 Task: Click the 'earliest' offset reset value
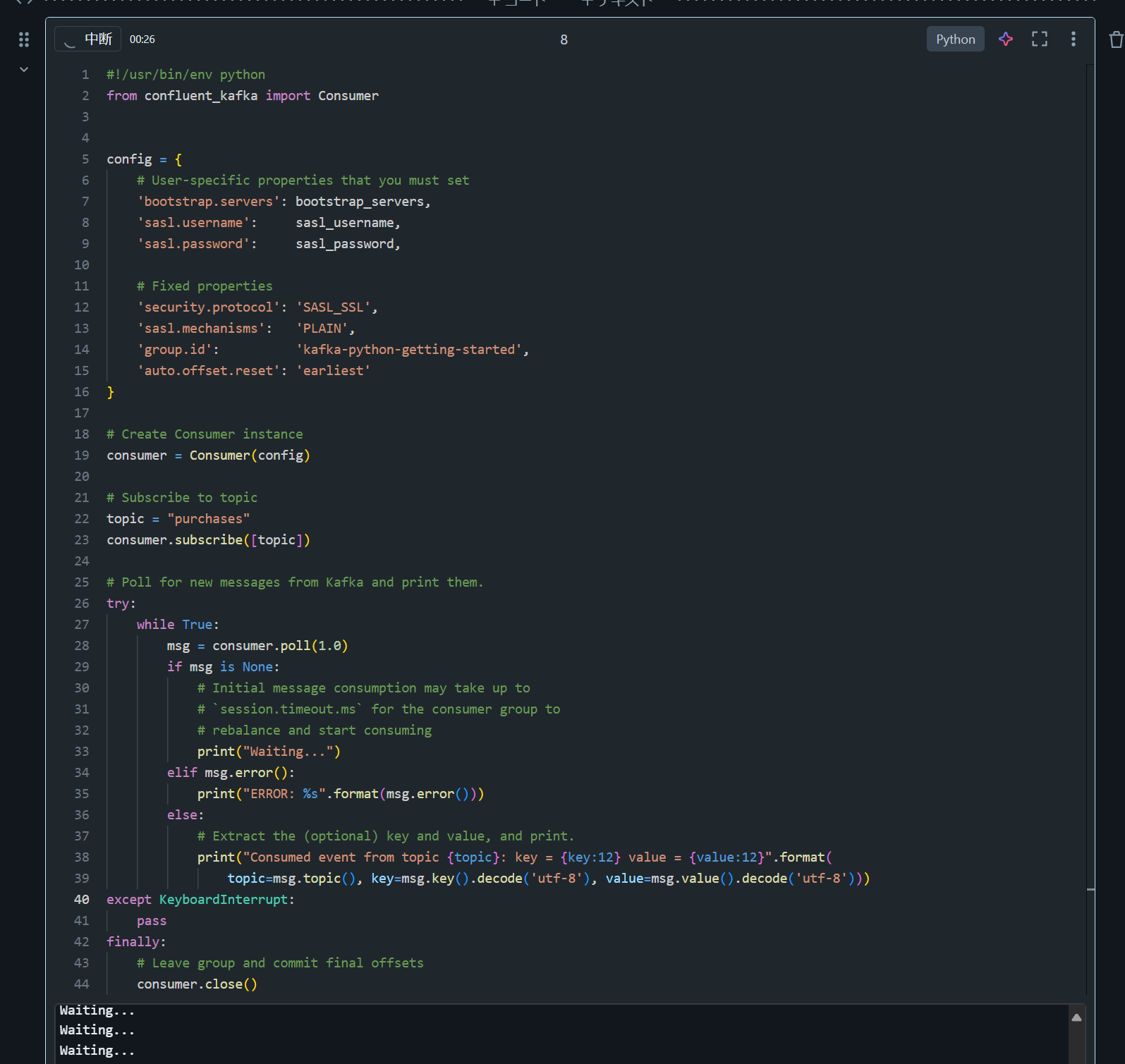point(334,371)
